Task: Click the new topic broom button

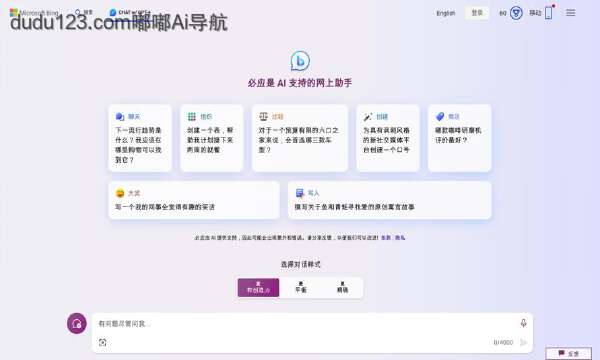Action: coord(77,324)
